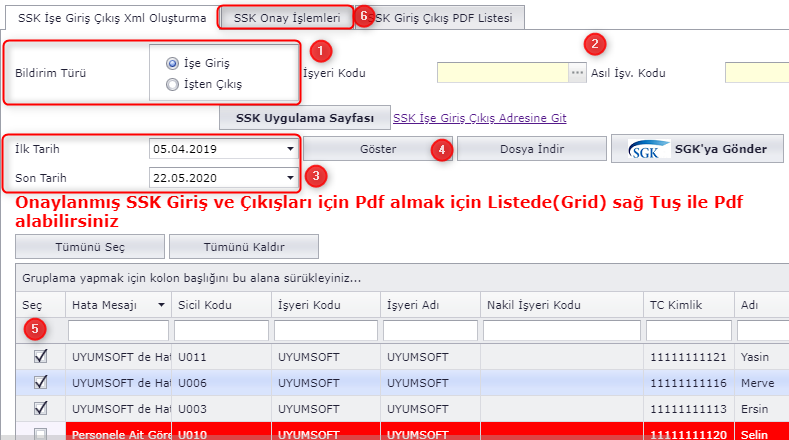
Task: Tick the checkbox in red row U010
Action: coord(39,432)
